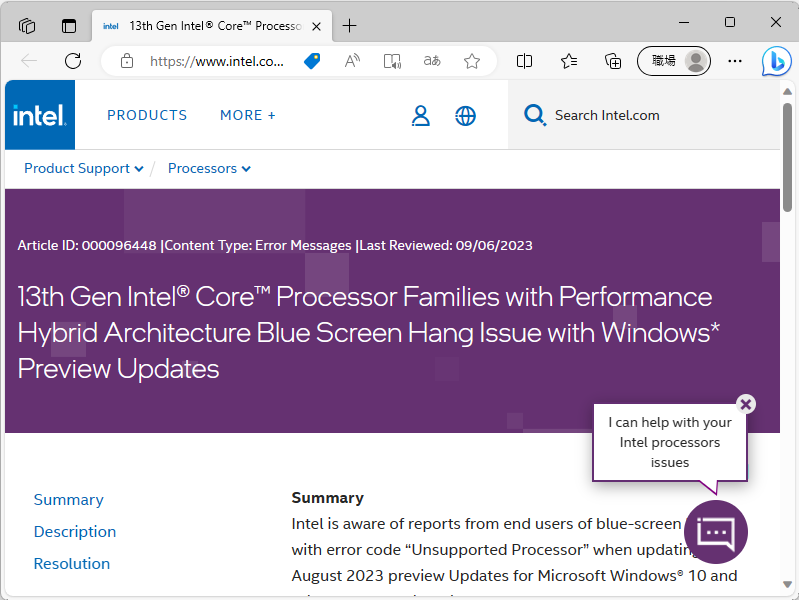Click the bold Summary heading in the article
The width and height of the screenshot is (799, 600).
[328, 498]
